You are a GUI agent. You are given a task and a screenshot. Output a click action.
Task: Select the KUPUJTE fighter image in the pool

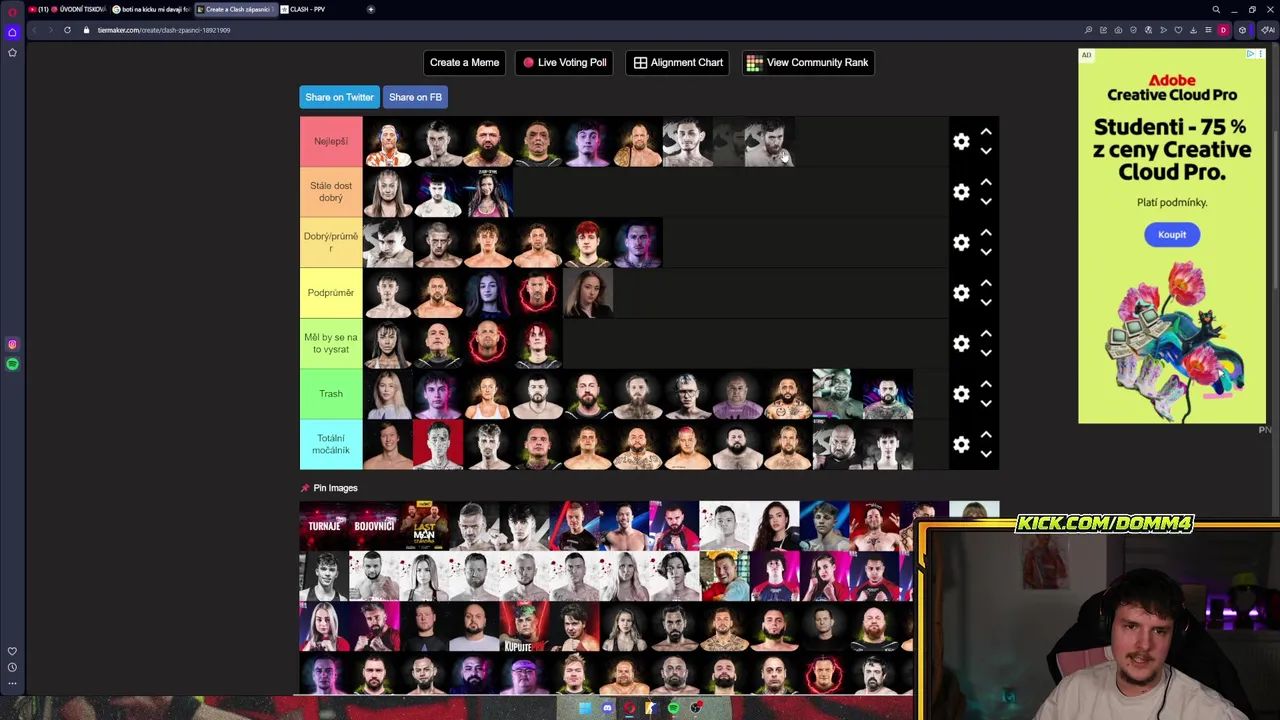click(x=524, y=626)
